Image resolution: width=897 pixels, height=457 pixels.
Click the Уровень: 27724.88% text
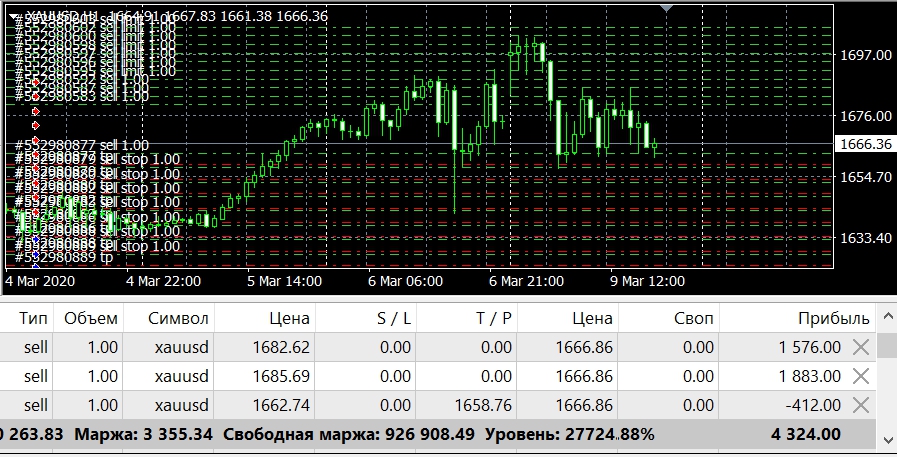click(x=569, y=435)
